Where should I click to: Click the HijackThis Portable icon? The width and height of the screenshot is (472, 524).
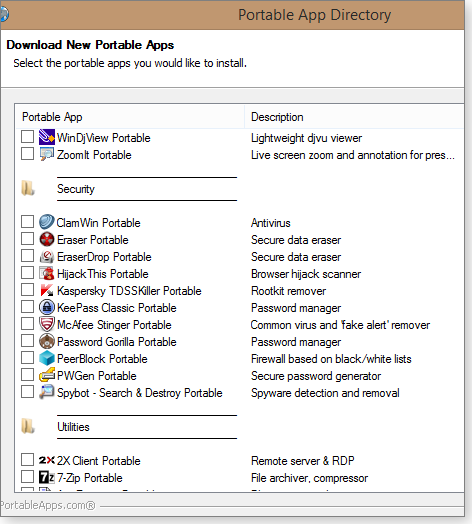[x=47, y=273]
